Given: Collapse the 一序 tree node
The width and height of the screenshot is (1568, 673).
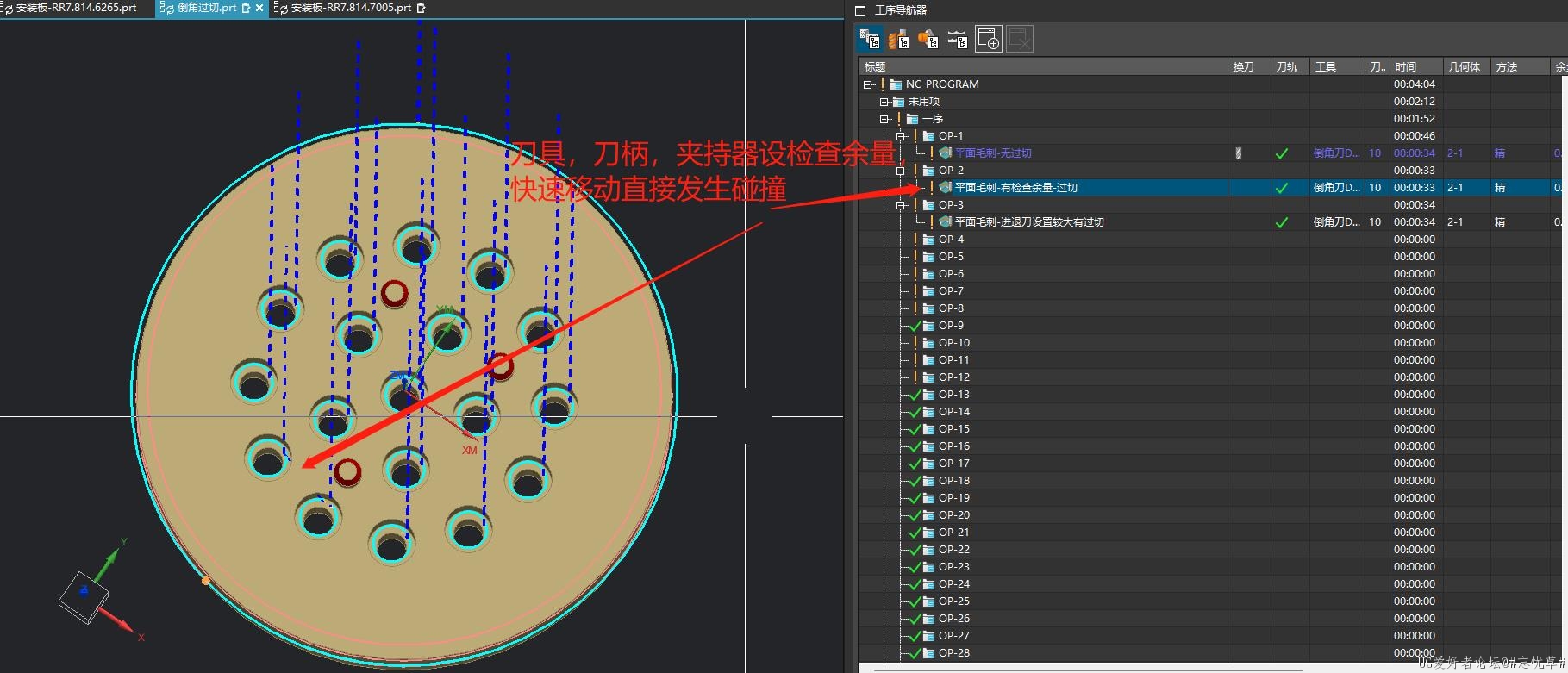Looking at the screenshot, I should pos(884,119).
